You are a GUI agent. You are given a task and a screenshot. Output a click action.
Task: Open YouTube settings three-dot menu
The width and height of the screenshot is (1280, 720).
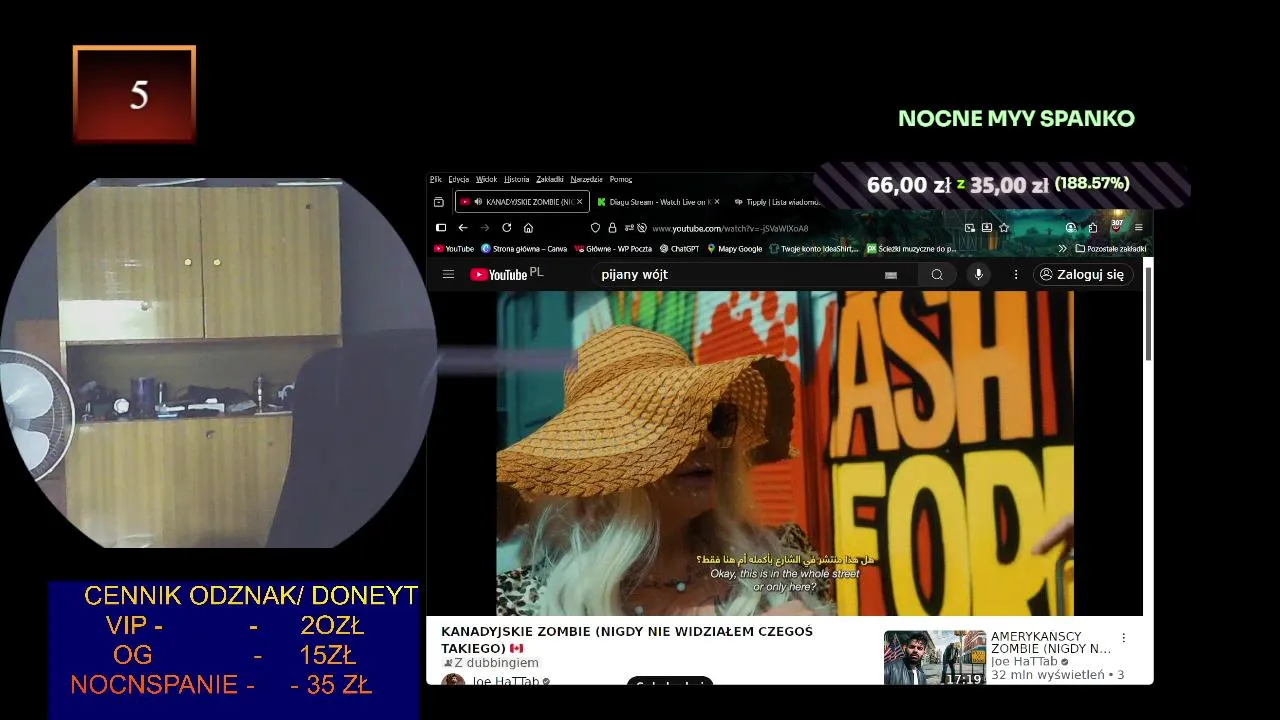tap(1016, 274)
